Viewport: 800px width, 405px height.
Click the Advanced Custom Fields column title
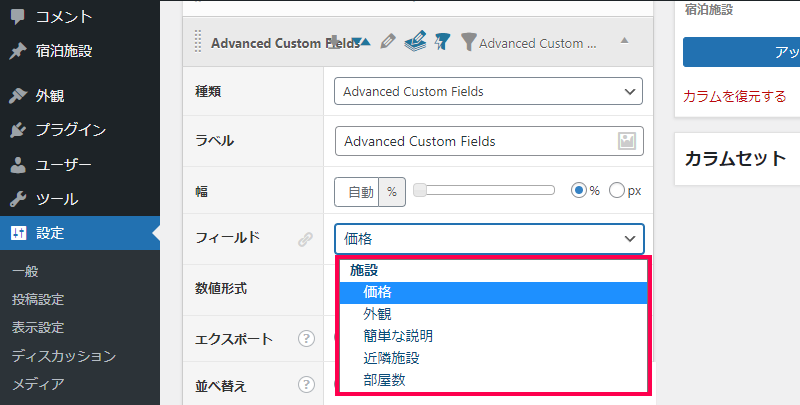(286, 43)
